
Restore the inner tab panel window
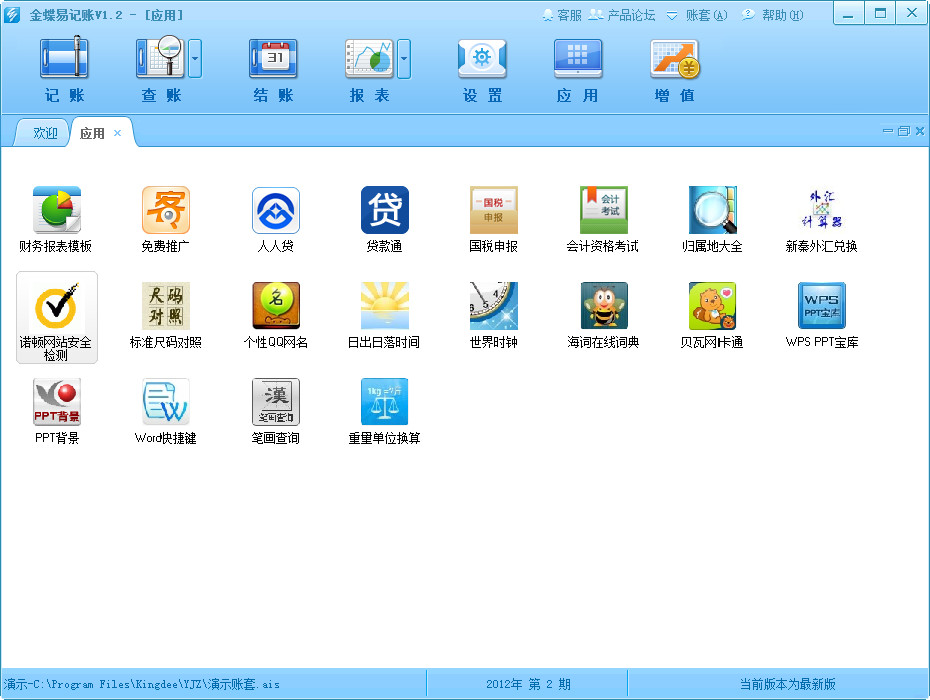coord(903,131)
